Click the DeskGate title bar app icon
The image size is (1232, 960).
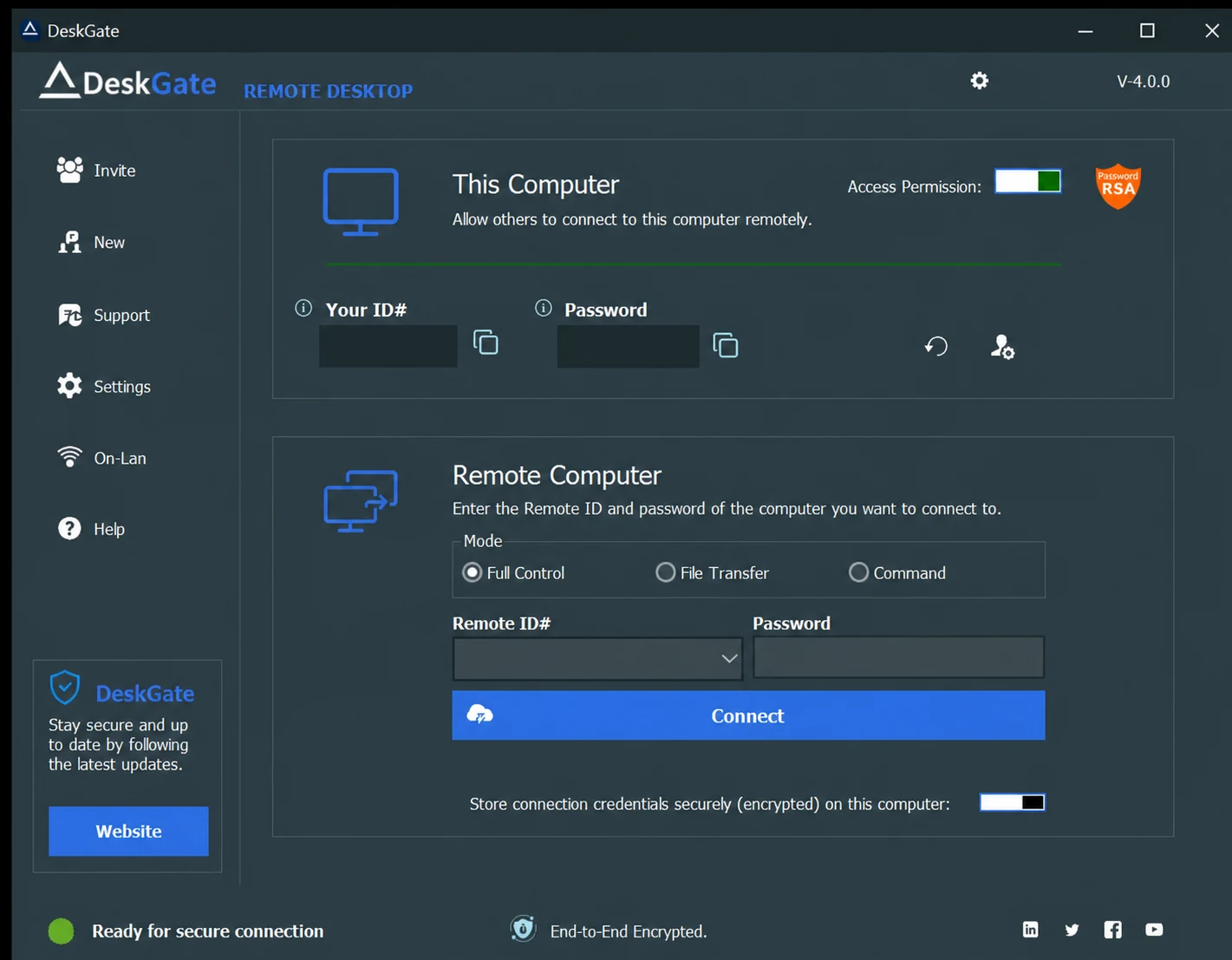click(30, 30)
